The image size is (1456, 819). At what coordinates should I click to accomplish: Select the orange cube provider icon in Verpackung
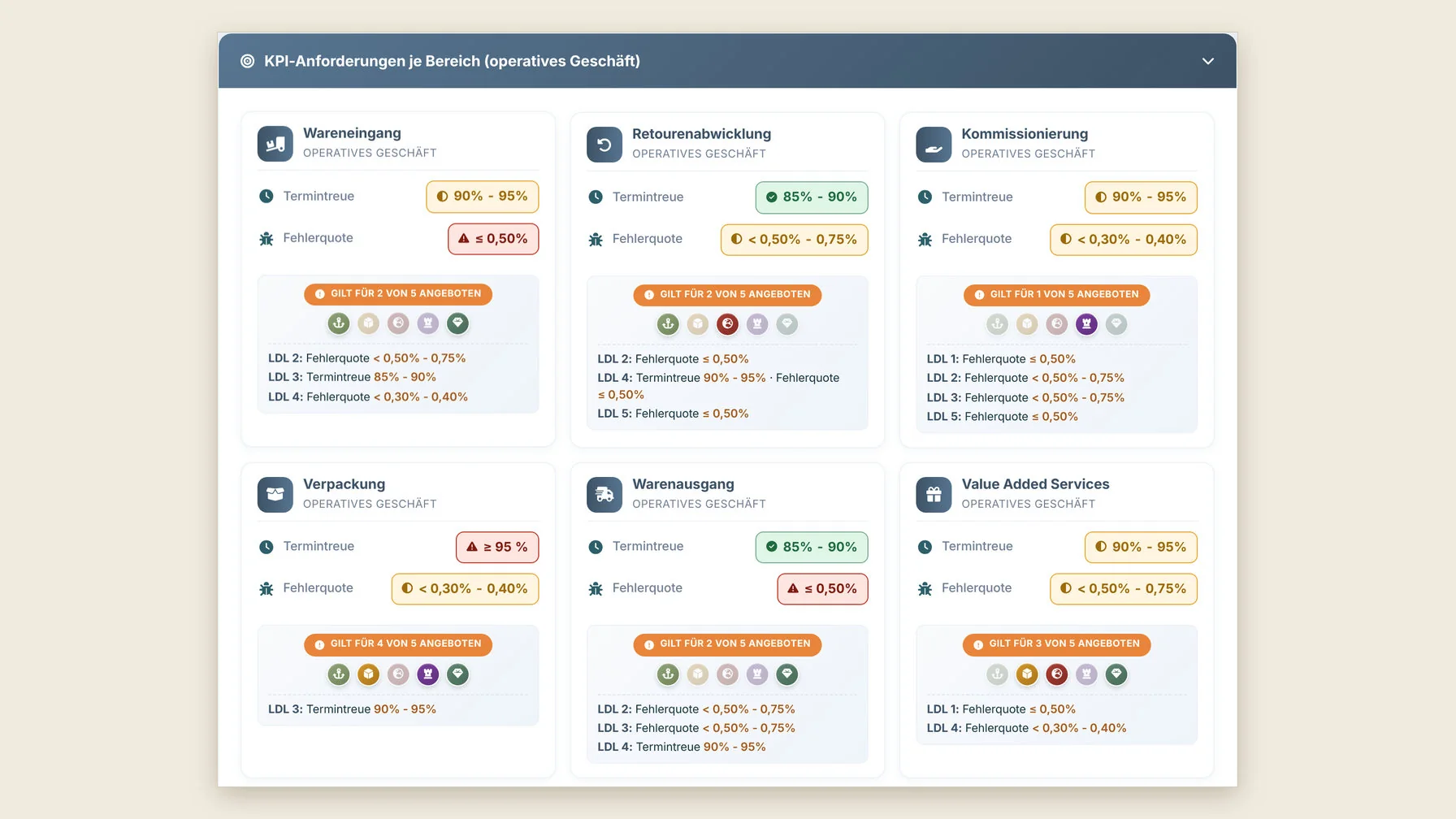coord(369,674)
